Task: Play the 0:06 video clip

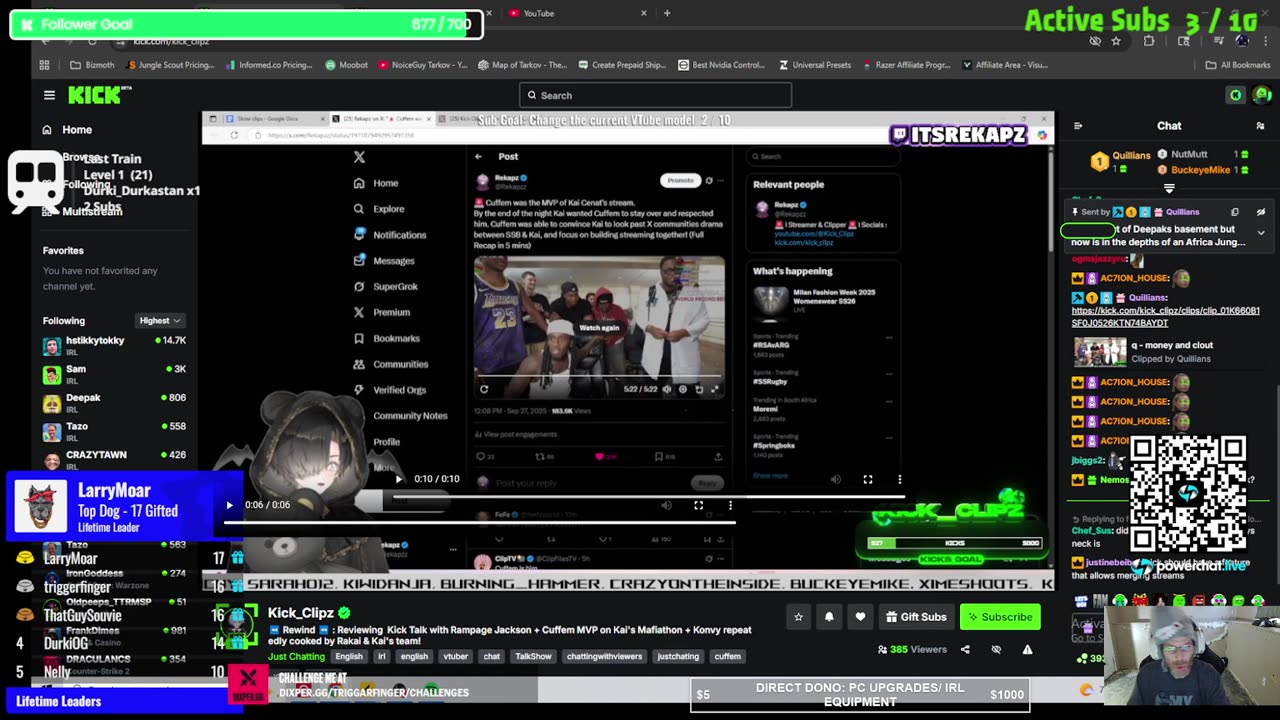Action: click(x=229, y=505)
